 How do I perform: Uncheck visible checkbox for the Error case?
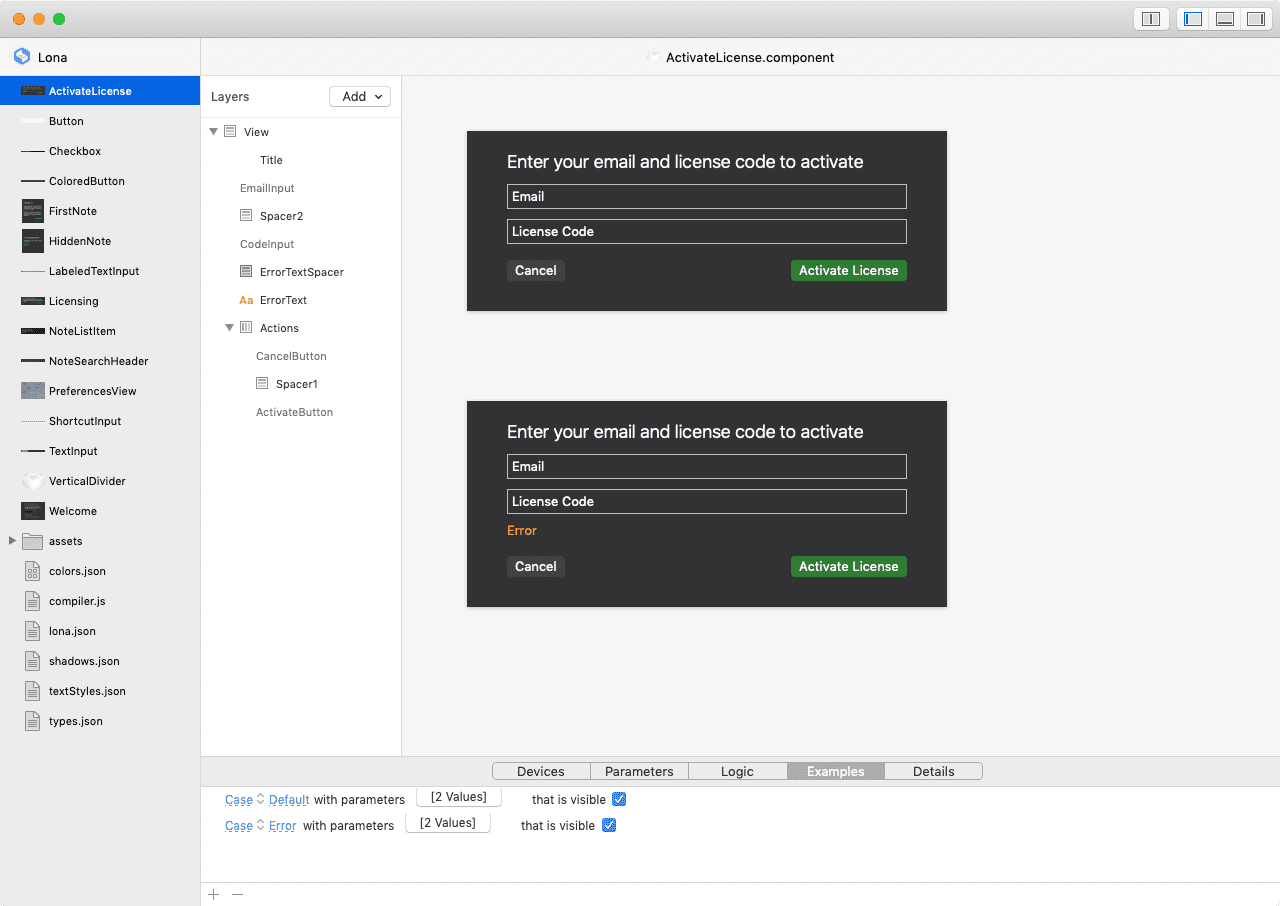tap(608, 825)
